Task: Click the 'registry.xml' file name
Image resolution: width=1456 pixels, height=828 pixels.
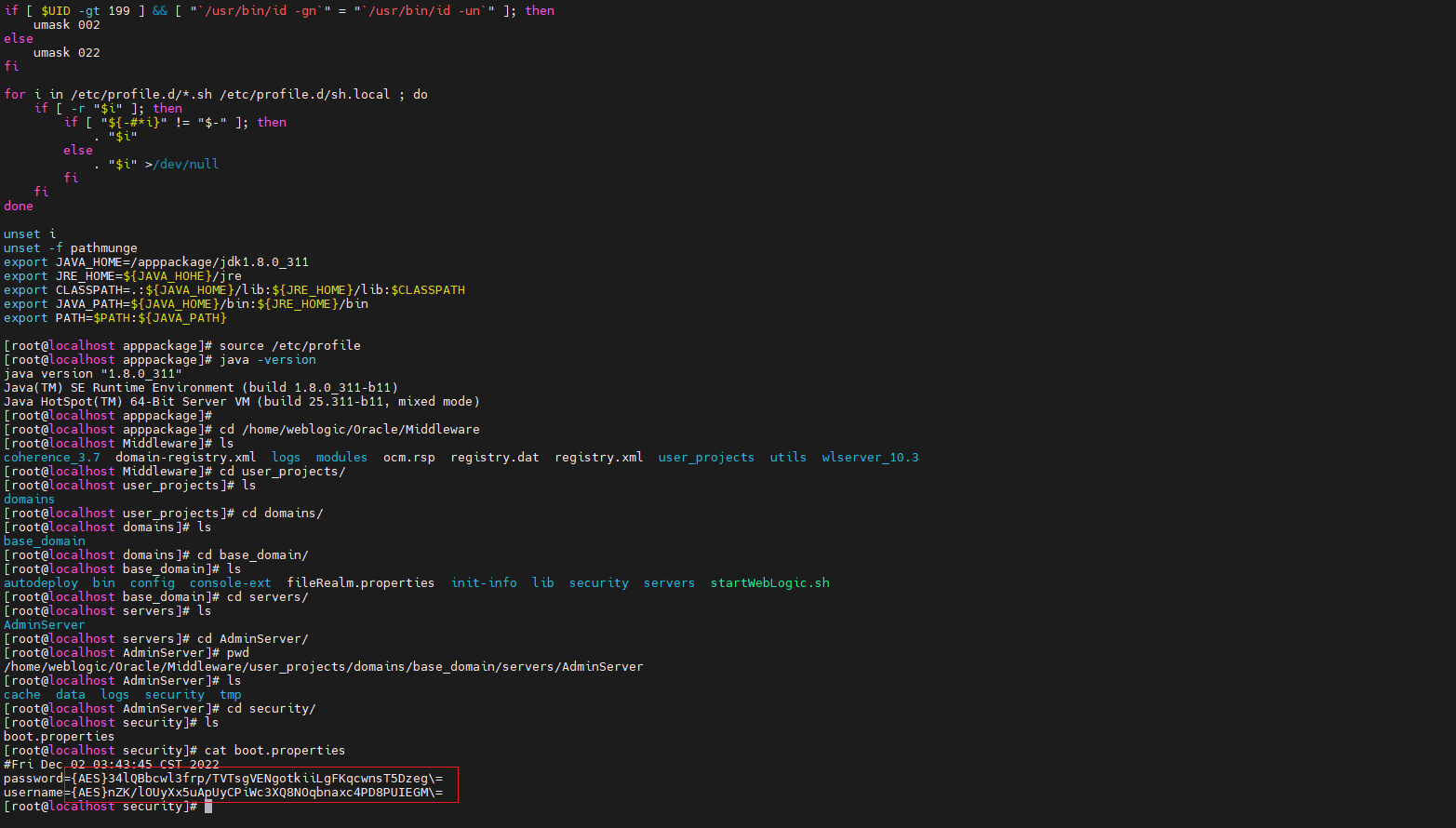Action: 599,458
